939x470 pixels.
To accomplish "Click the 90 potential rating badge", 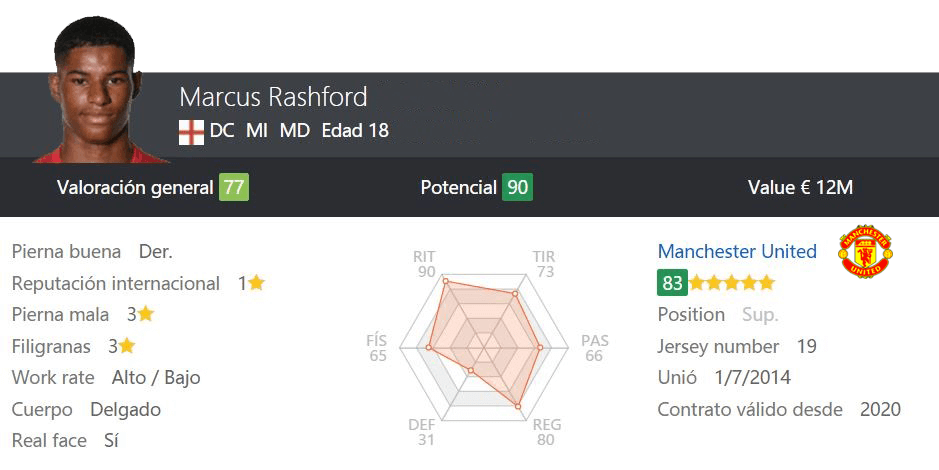I will pos(517,187).
